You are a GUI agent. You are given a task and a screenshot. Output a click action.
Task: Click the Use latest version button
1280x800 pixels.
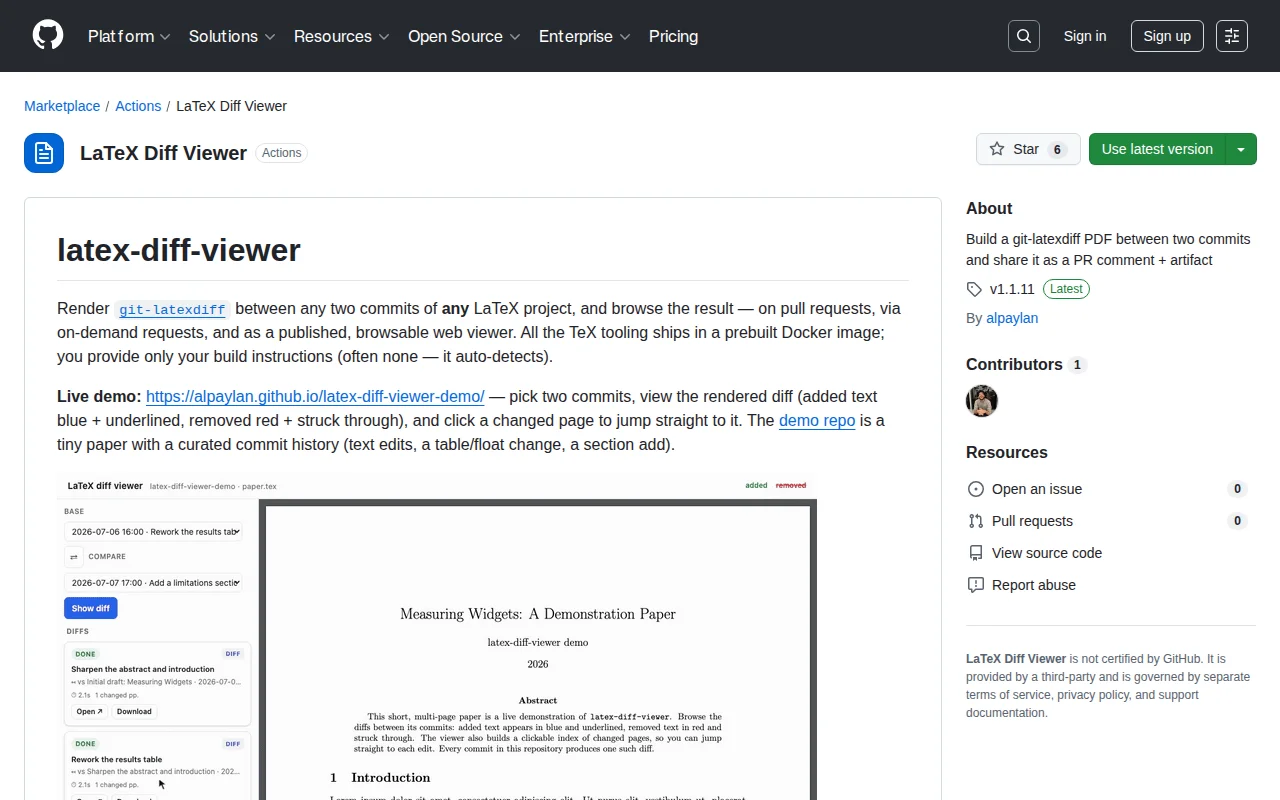point(1157,149)
